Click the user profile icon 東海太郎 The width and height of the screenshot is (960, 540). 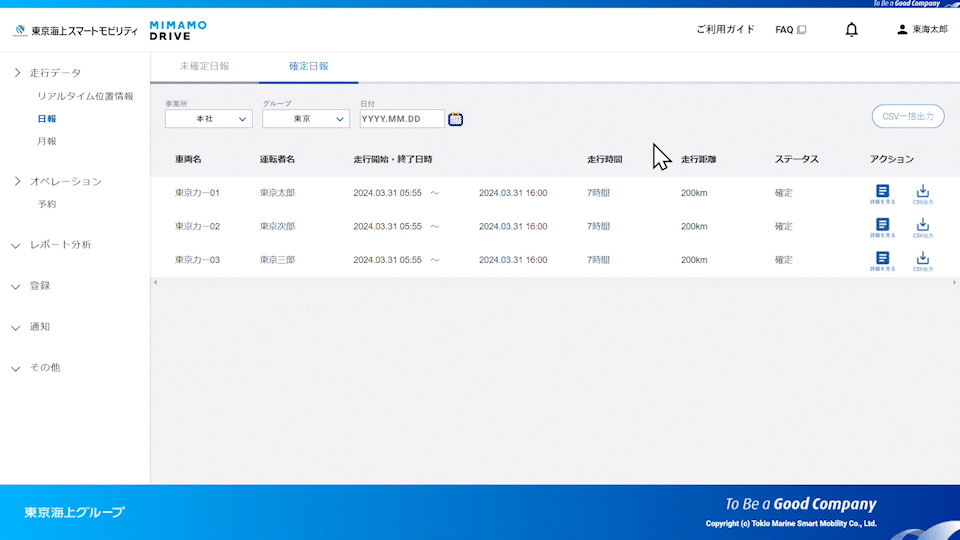point(922,29)
